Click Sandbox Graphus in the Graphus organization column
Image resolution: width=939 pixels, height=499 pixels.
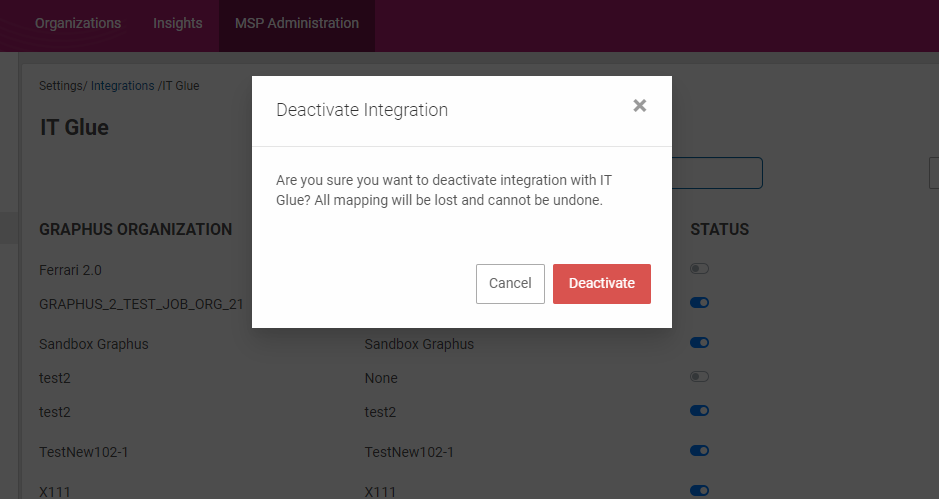click(93, 344)
